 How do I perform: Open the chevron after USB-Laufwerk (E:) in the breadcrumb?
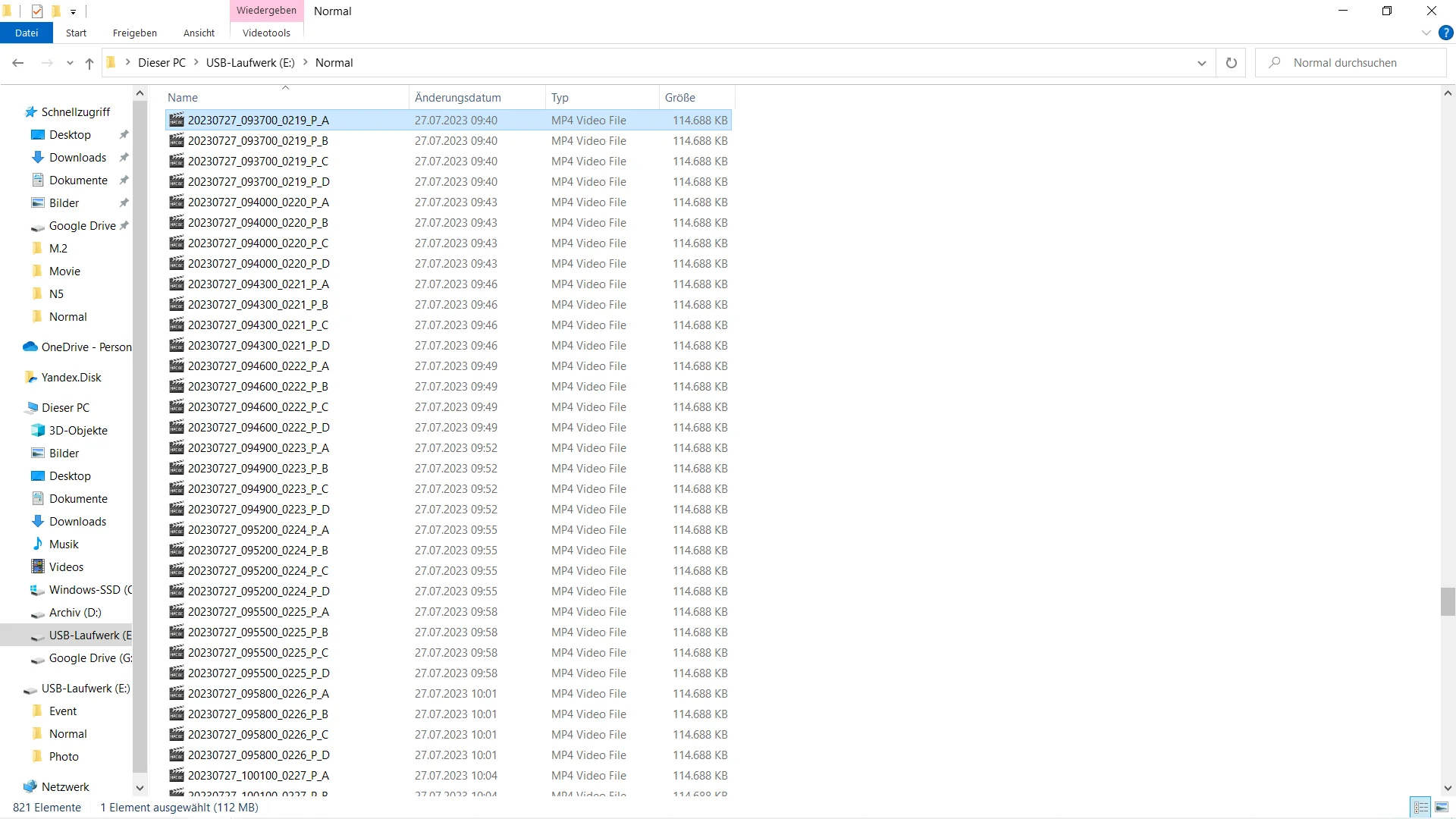(306, 62)
